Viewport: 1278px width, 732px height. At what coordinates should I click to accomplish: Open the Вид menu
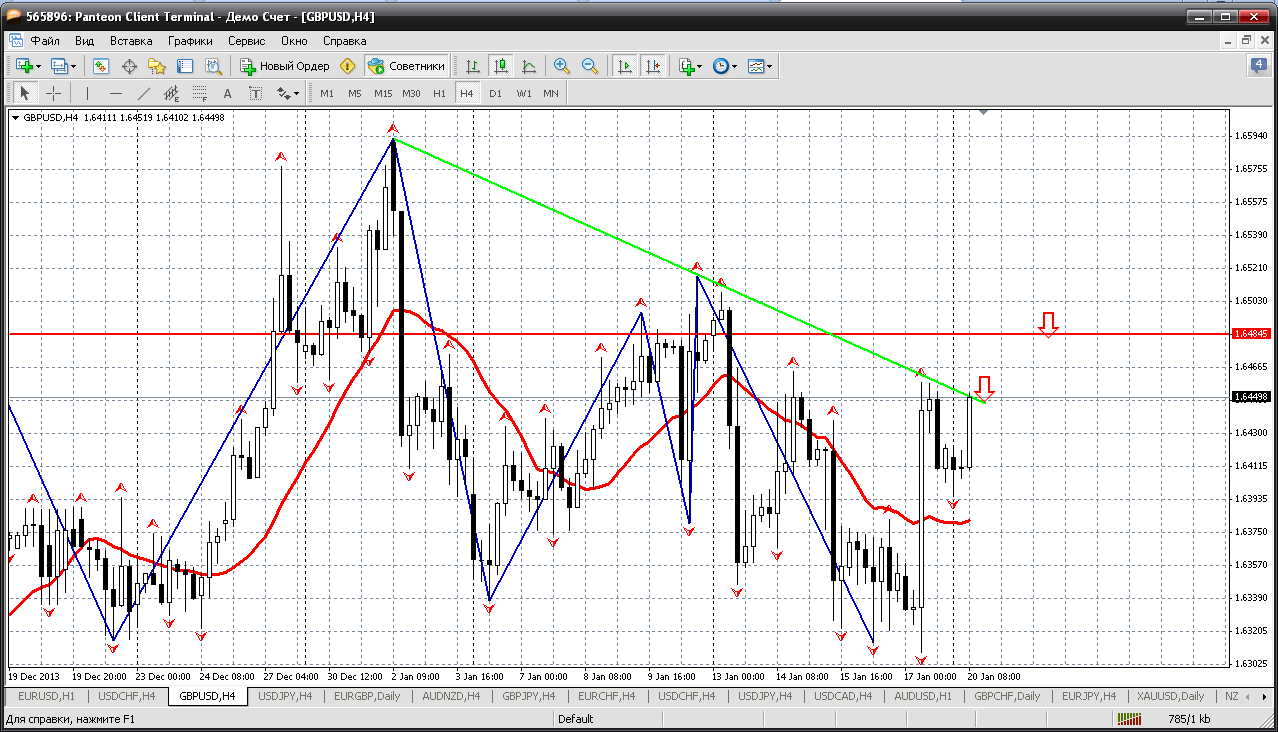[x=85, y=41]
